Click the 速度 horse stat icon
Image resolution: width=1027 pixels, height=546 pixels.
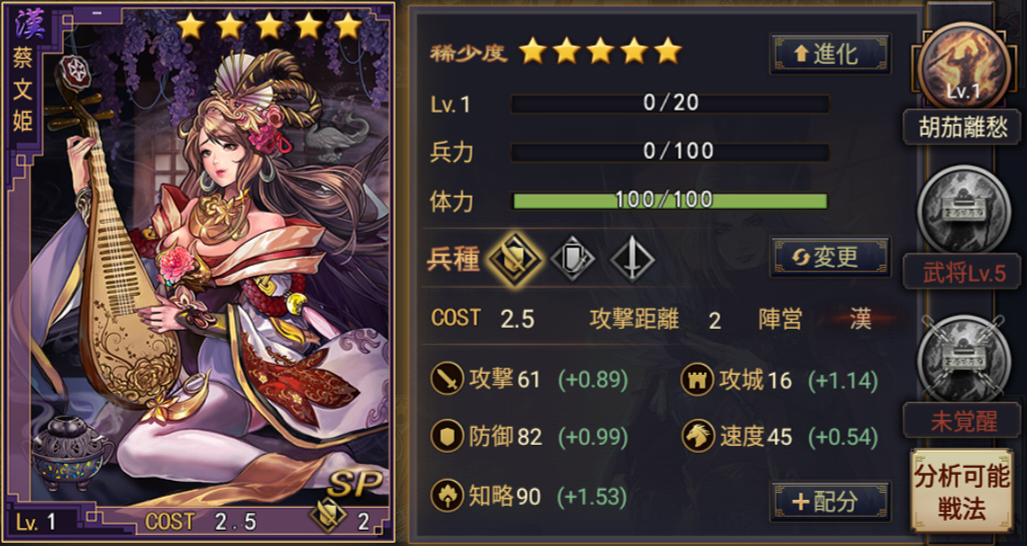point(697,437)
